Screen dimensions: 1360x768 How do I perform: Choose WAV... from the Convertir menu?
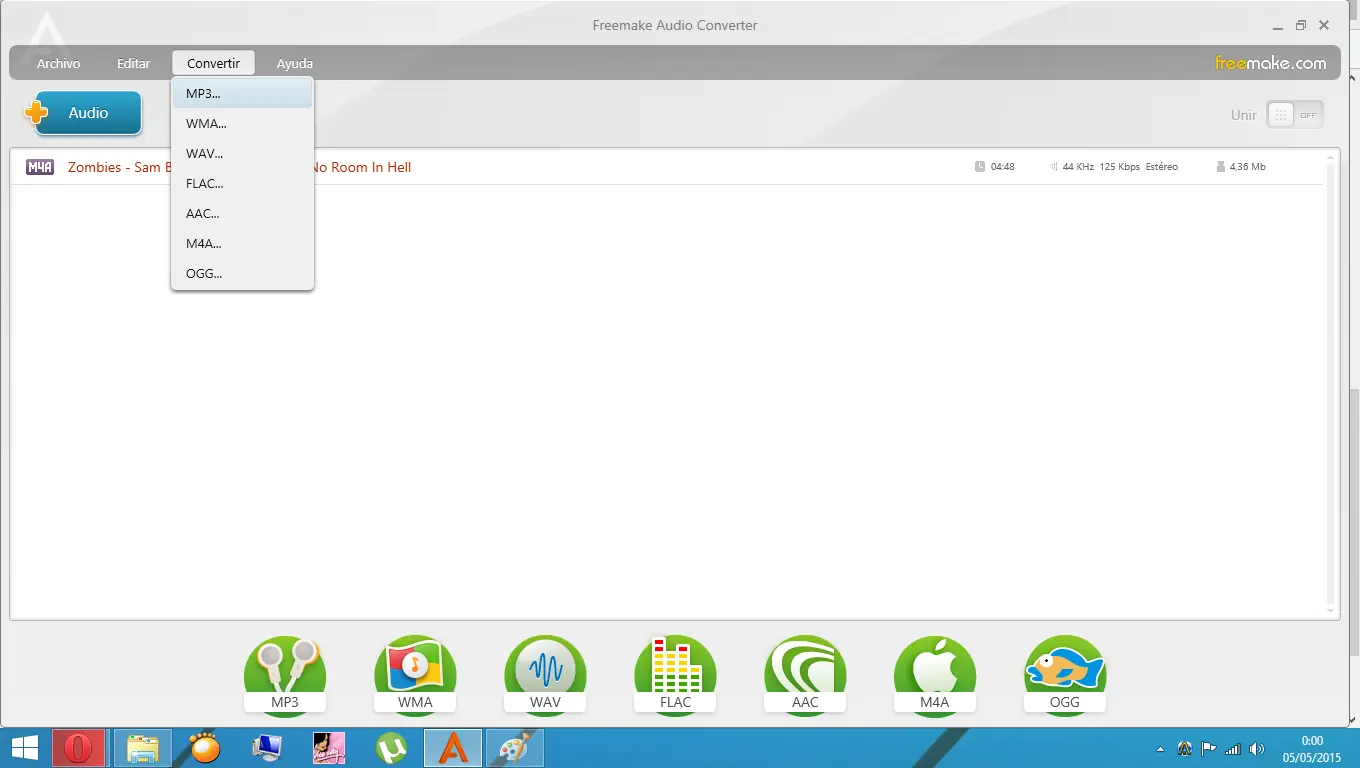pyautogui.click(x=243, y=154)
